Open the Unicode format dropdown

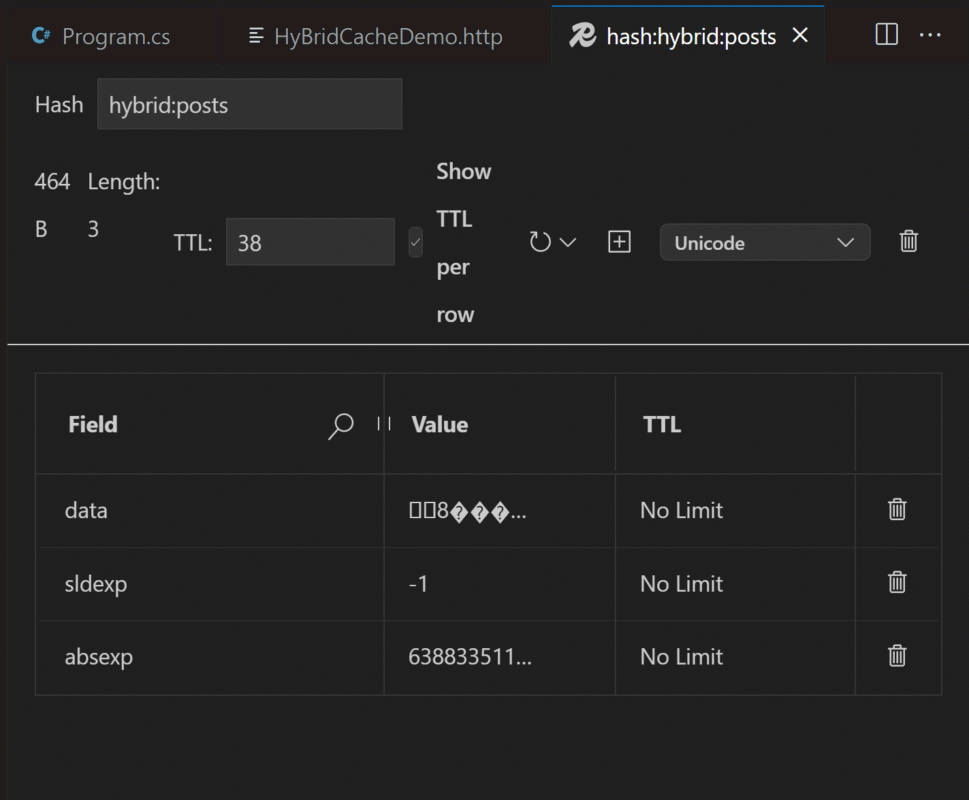764,242
